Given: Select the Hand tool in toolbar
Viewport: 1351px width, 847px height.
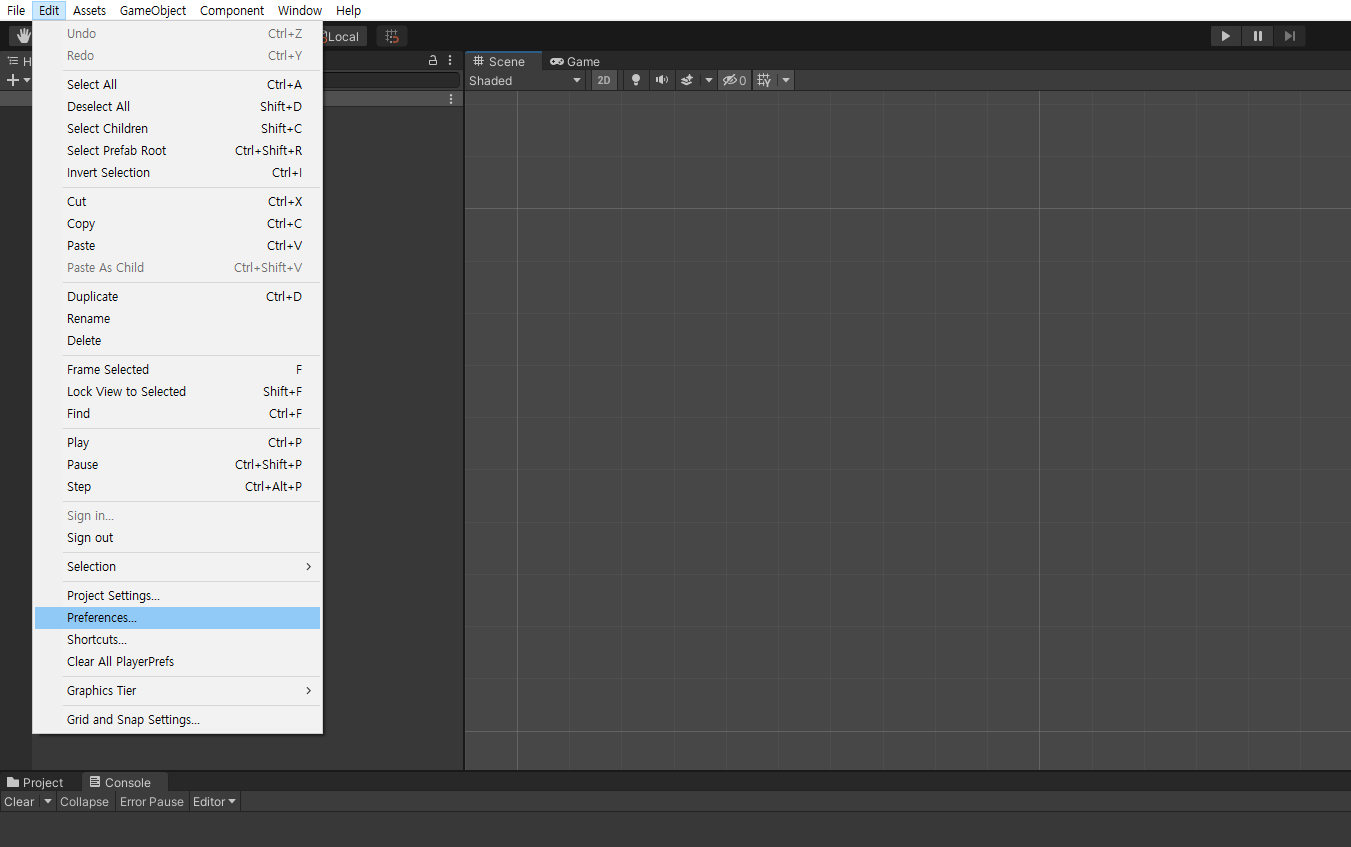Looking at the screenshot, I should [x=21, y=36].
